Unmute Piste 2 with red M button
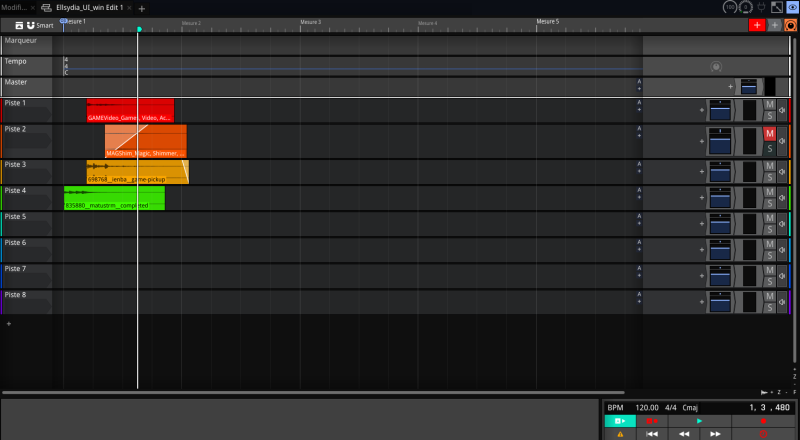This screenshot has width=800, height=440. (769, 134)
